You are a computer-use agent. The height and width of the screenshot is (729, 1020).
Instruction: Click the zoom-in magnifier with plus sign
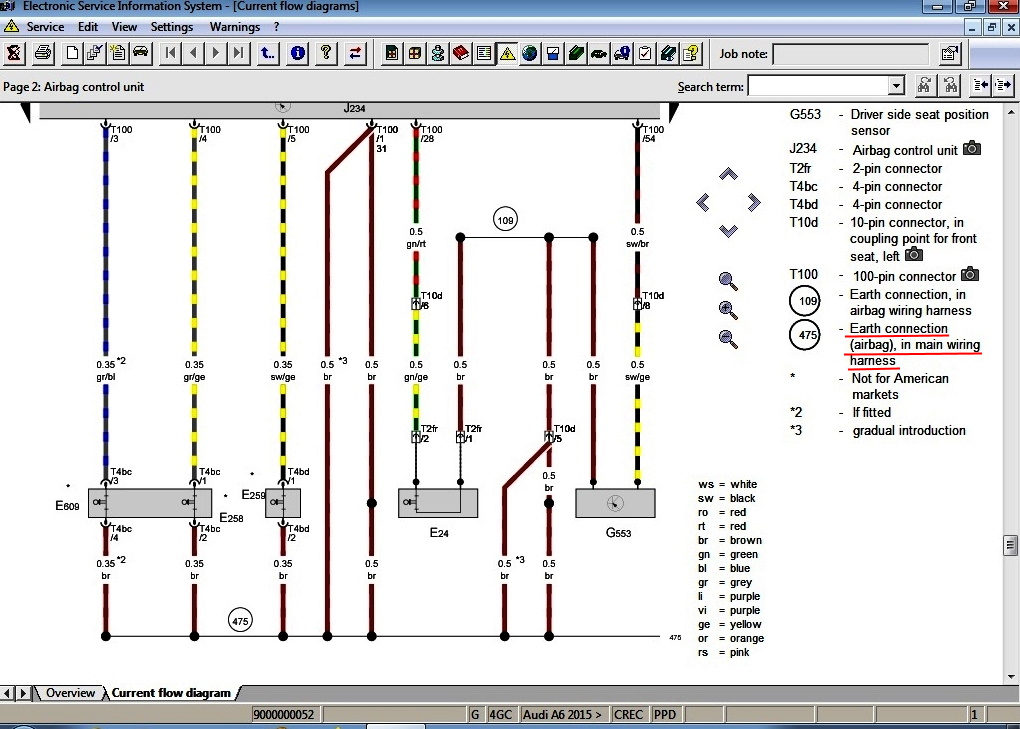[x=728, y=310]
